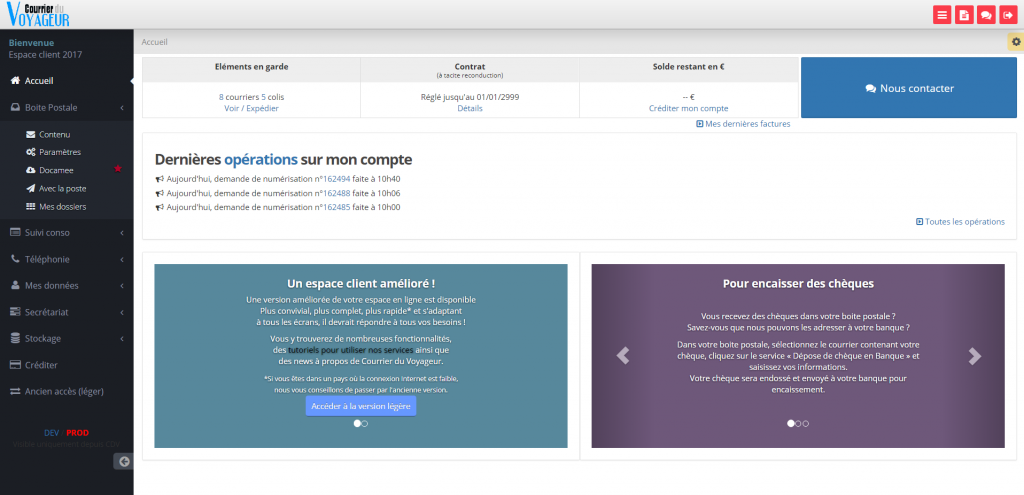Select second dot in cheque carousel
1024x495 pixels.
pyautogui.click(x=798, y=424)
